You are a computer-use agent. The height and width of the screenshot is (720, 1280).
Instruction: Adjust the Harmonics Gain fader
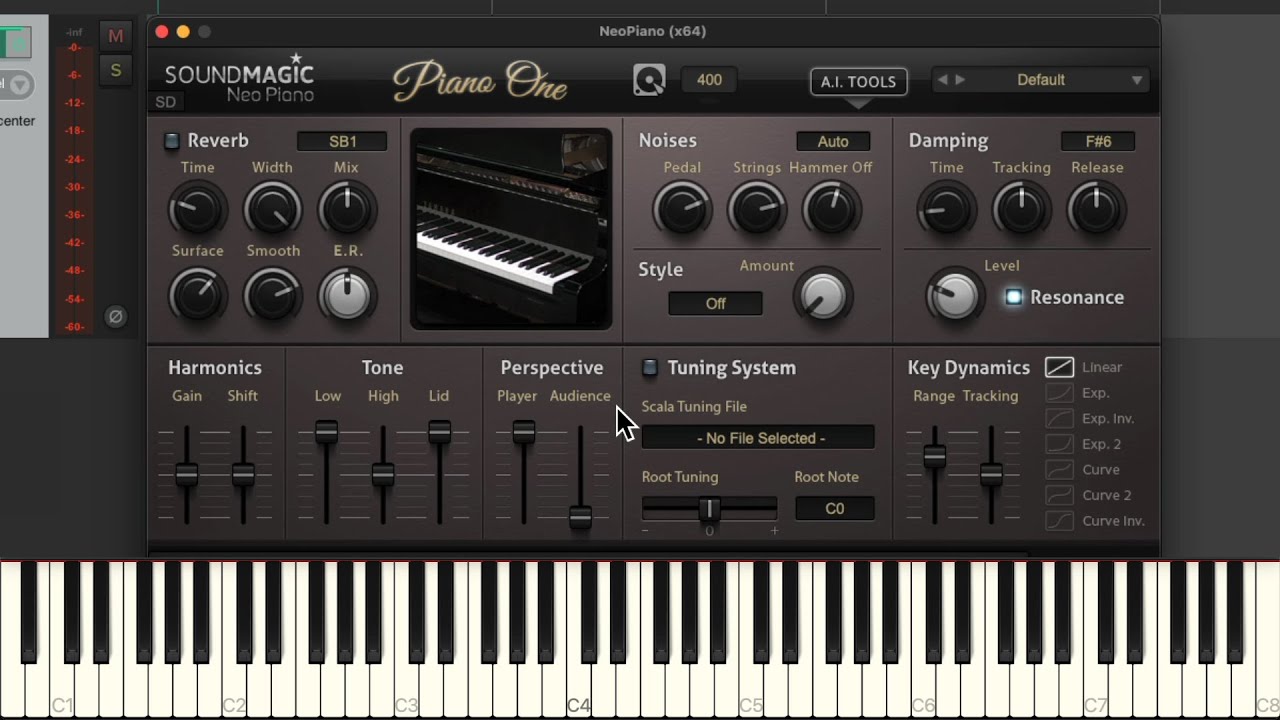pos(186,475)
